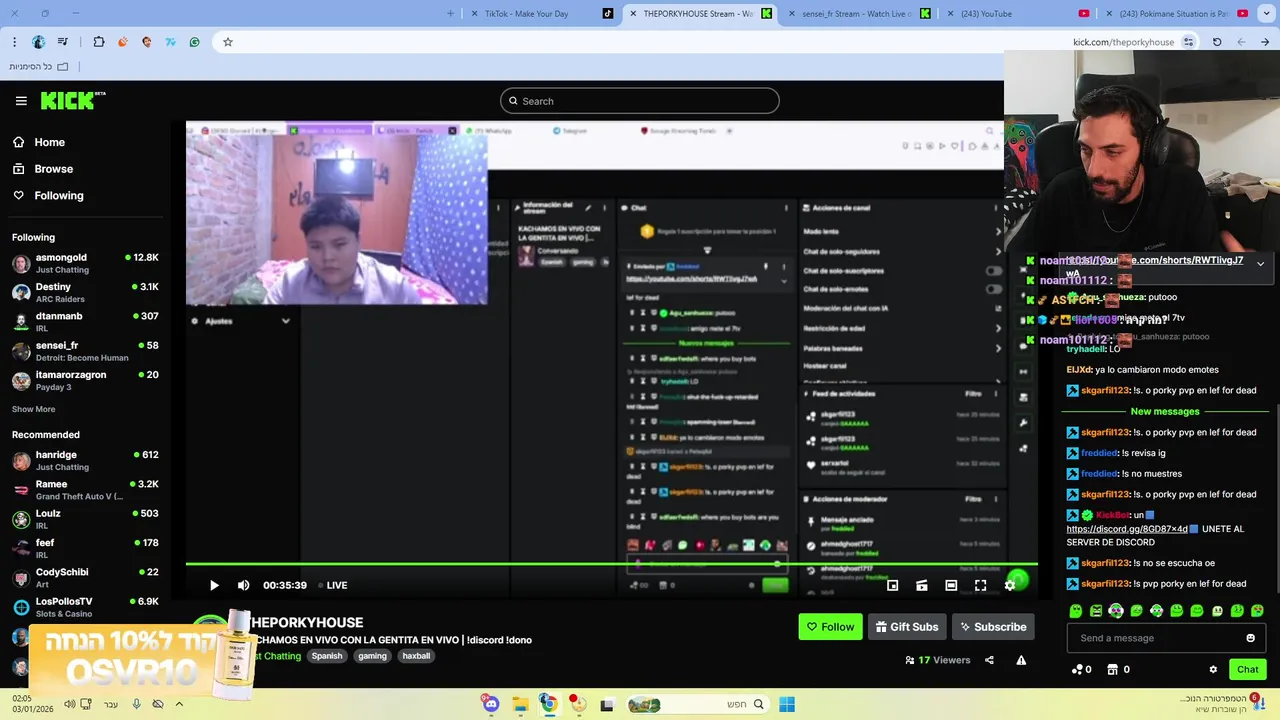This screenshot has width=1280, height=720.
Task: Subscribe to THEPORKYHOUSE
Action: click(993, 627)
